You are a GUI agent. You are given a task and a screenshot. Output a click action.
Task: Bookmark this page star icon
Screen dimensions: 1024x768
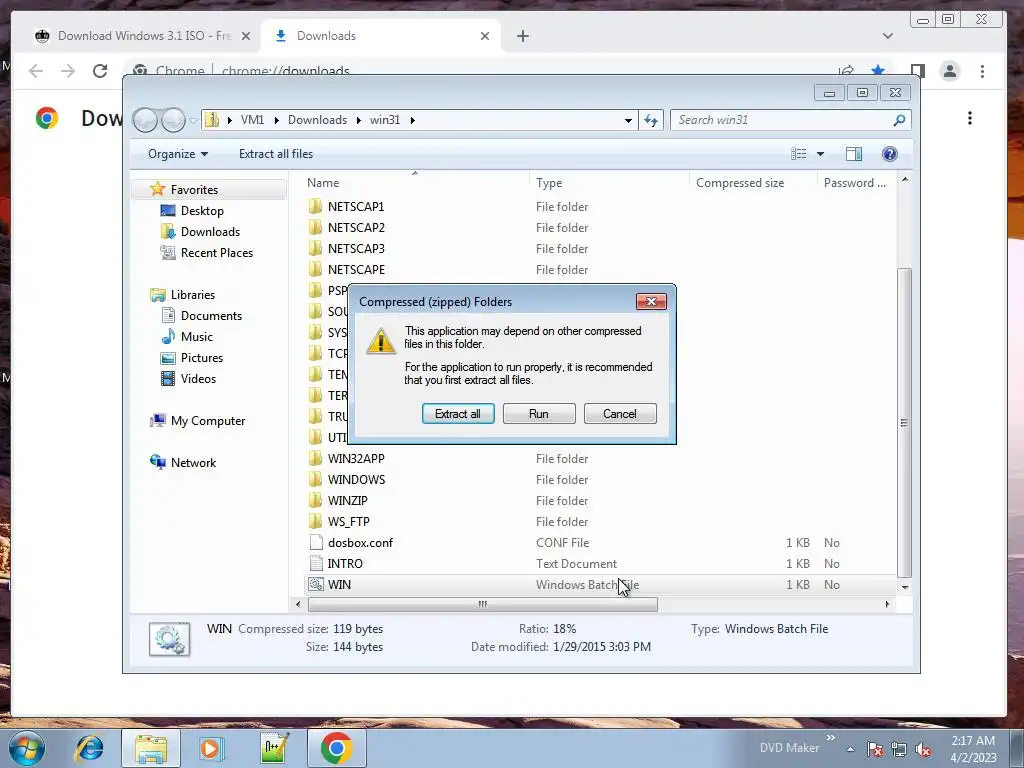click(878, 71)
